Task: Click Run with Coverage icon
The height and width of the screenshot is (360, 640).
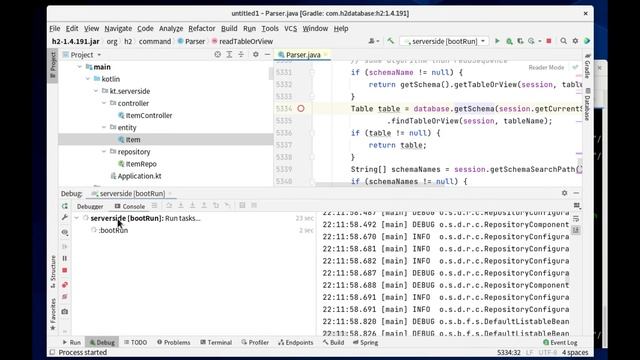Action: 520,41
